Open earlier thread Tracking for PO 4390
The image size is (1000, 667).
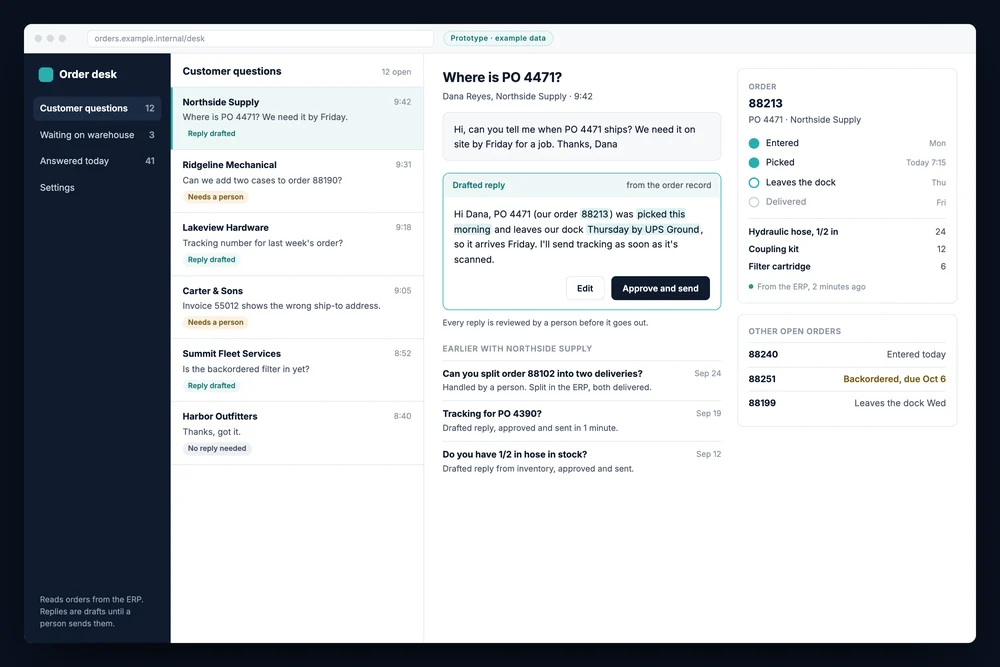coord(582,421)
